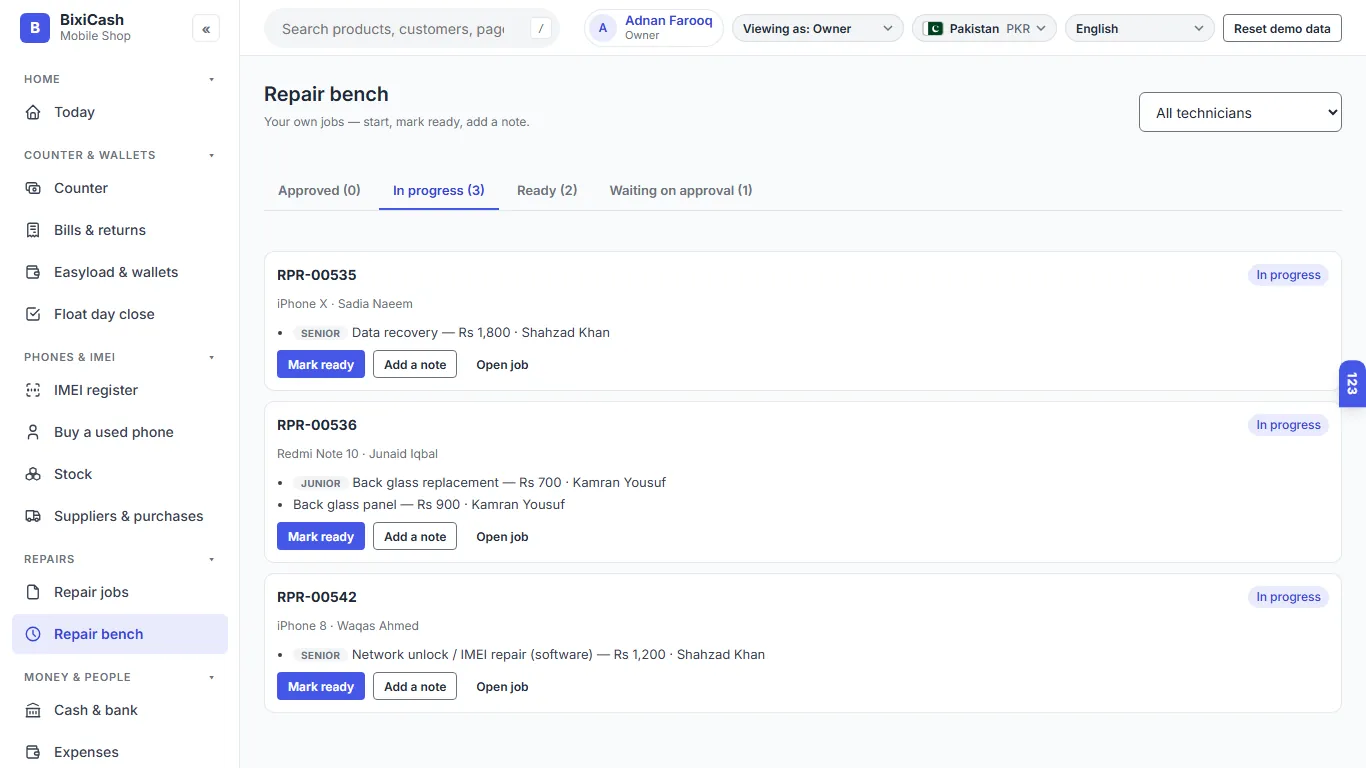Click the RPR-00536 job number
This screenshot has width=1366, height=768.
317,425
